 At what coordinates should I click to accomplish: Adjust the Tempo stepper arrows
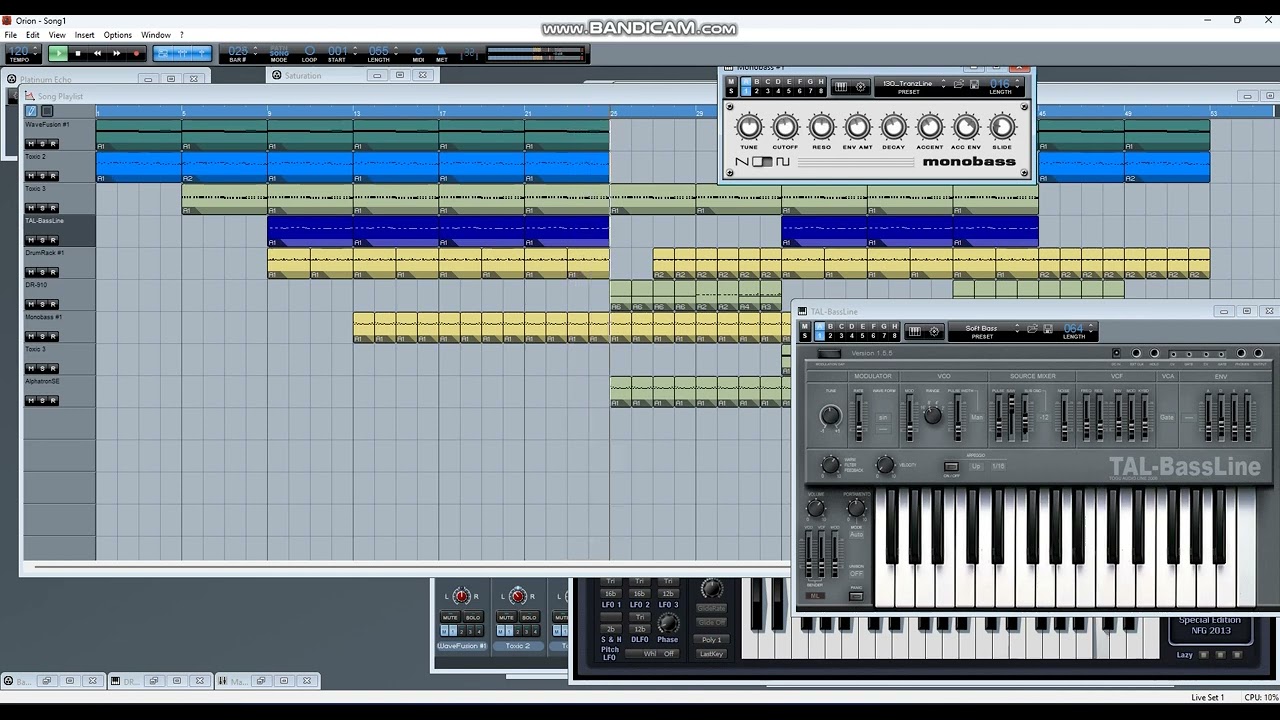click(35, 50)
